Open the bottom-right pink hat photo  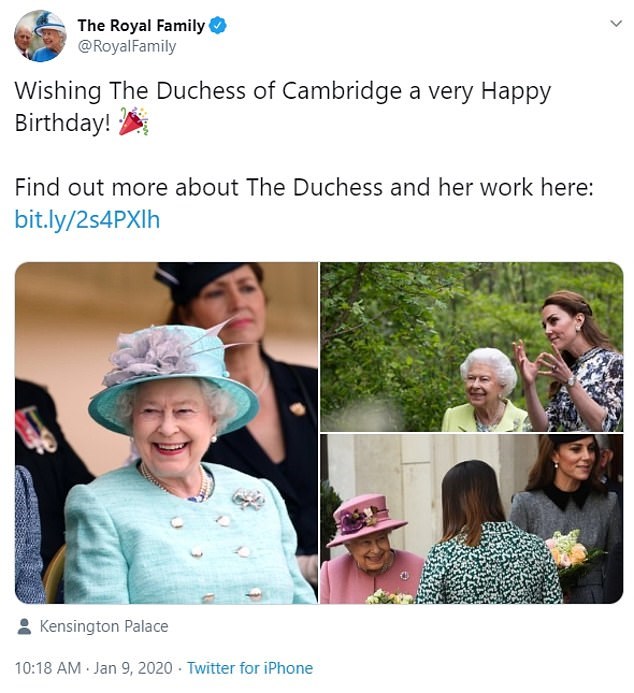471,519
